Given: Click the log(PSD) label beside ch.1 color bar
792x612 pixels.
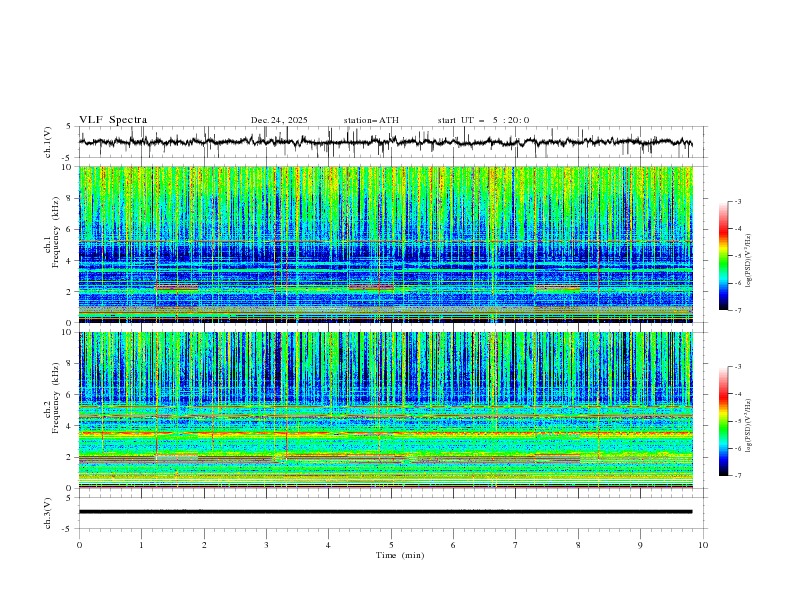Looking at the screenshot, I should (x=748, y=261).
